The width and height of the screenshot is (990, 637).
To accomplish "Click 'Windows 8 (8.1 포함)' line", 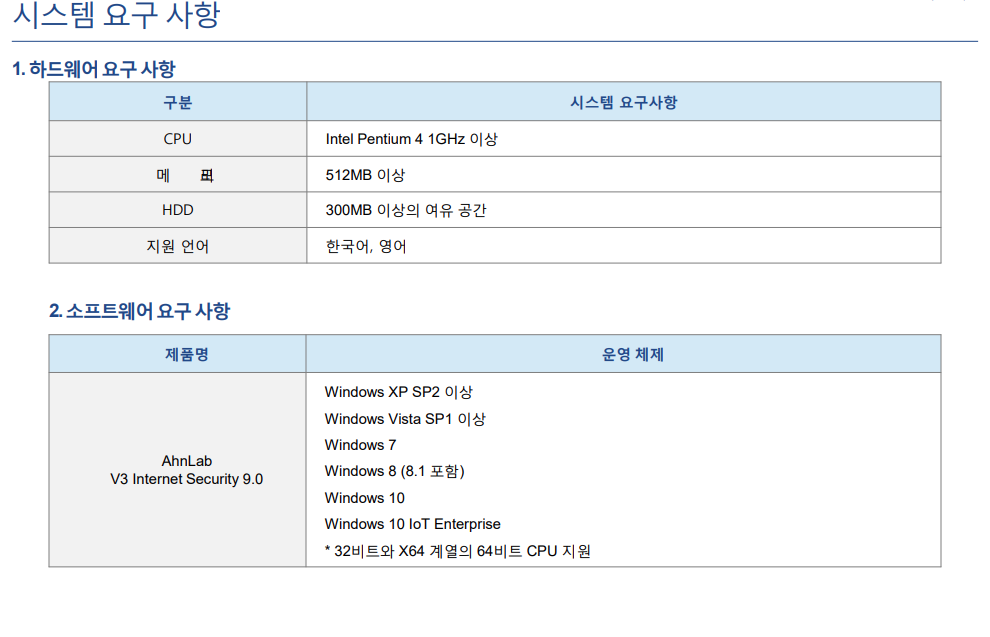I will pos(395,472).
